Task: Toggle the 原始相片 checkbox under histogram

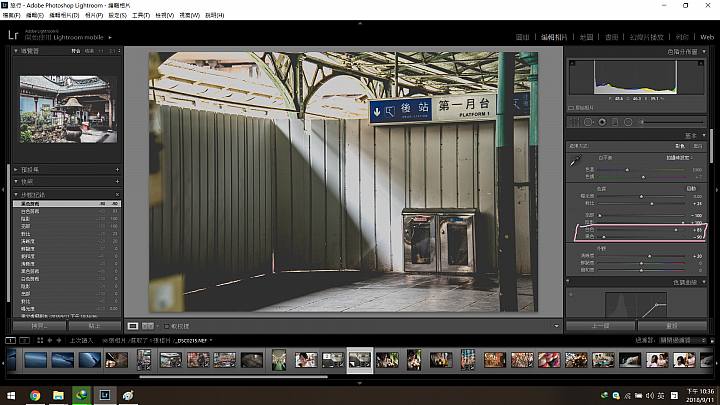Action: click(x=571, y=108)
